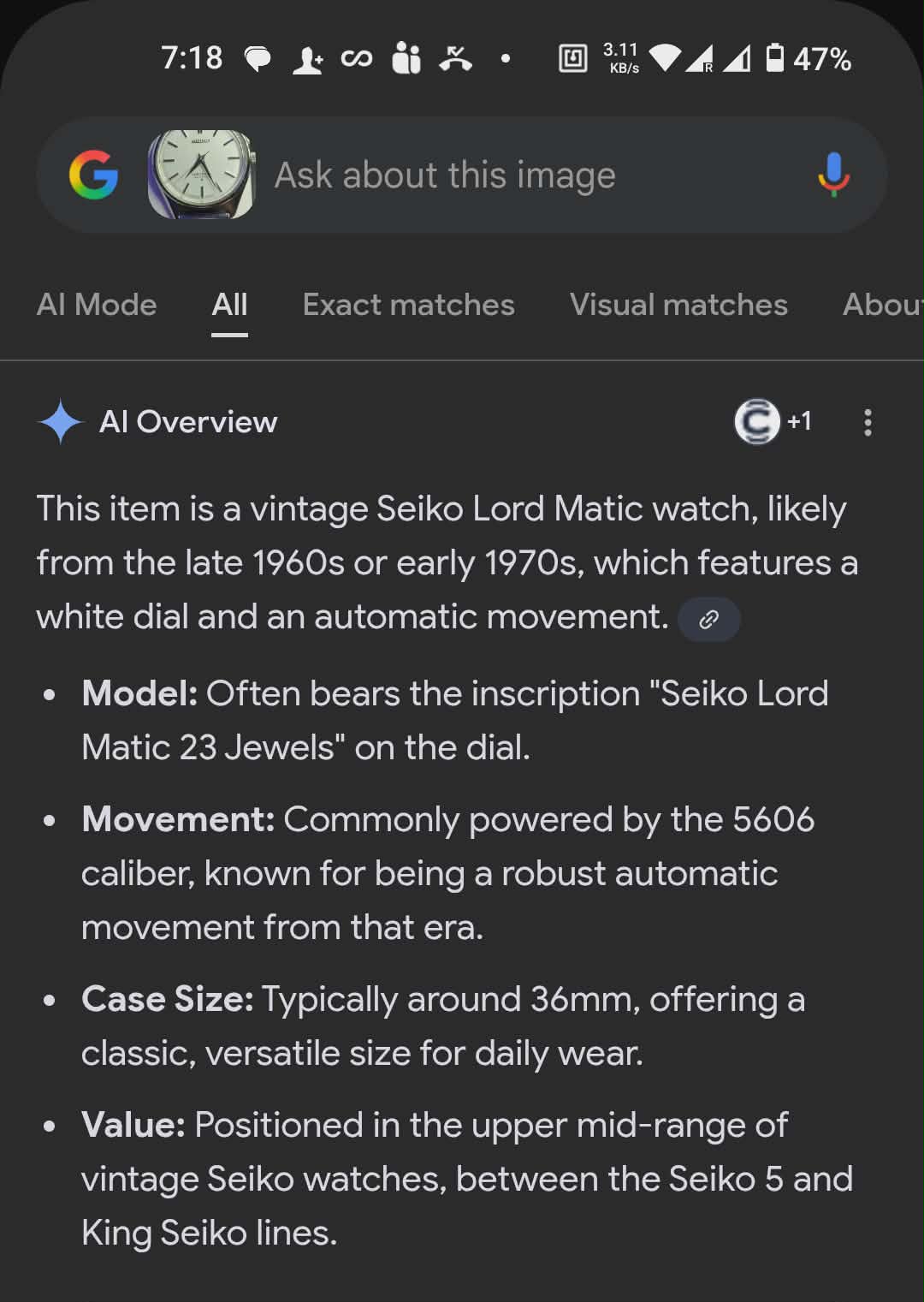Tap the microphone voice search icon
Screen dimensions: 924x1302
point(833,175)
